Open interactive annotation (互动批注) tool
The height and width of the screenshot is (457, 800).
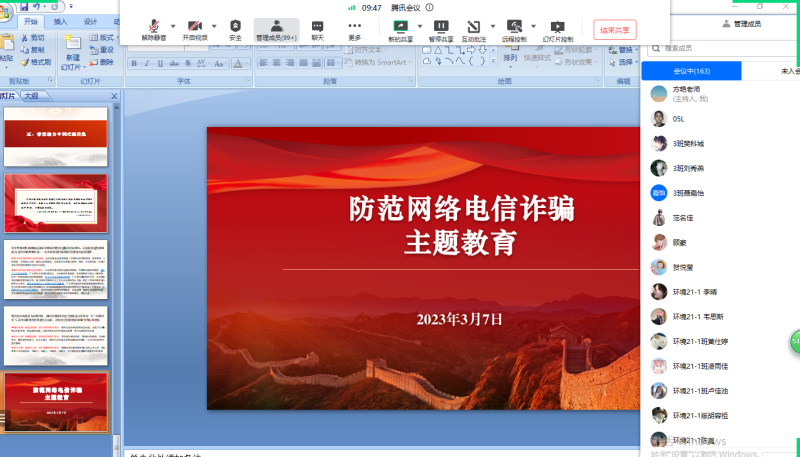(x=473, y=26)
